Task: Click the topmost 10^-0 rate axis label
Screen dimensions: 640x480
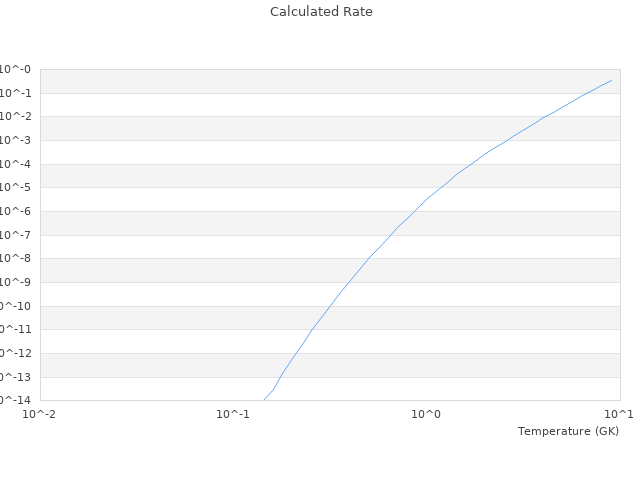Action: tap(16, 70)
